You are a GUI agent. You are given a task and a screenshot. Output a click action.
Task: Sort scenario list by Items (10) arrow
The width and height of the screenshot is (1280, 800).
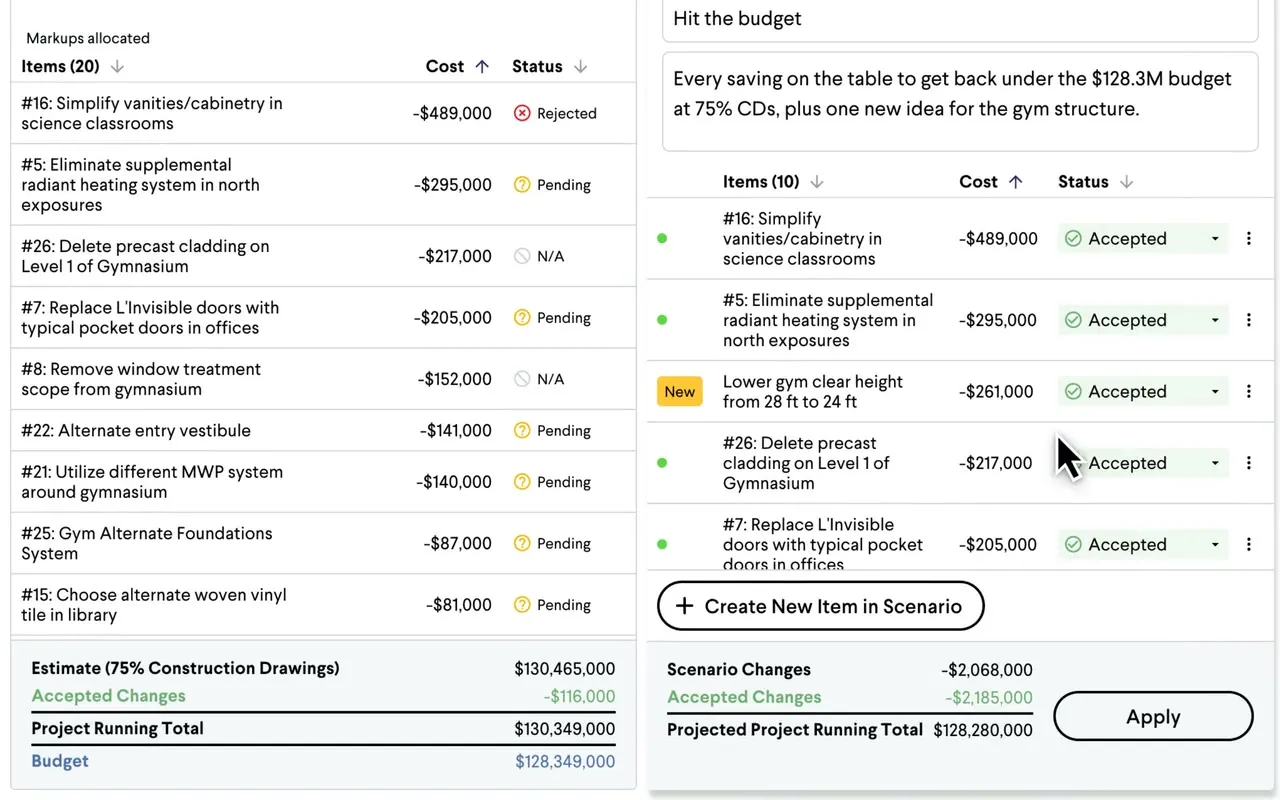(817, 182)
